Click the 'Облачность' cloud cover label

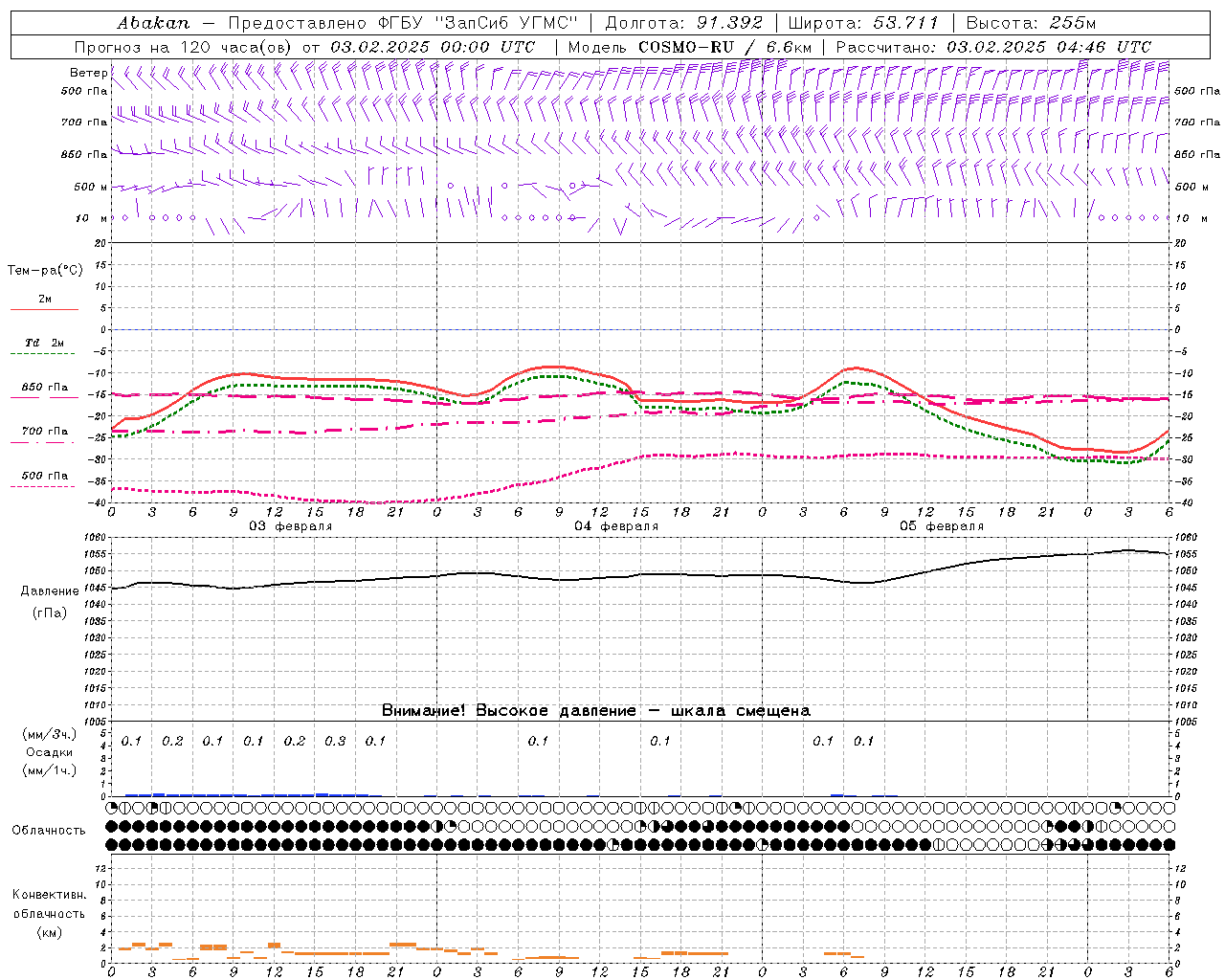(x=49, y=831)
